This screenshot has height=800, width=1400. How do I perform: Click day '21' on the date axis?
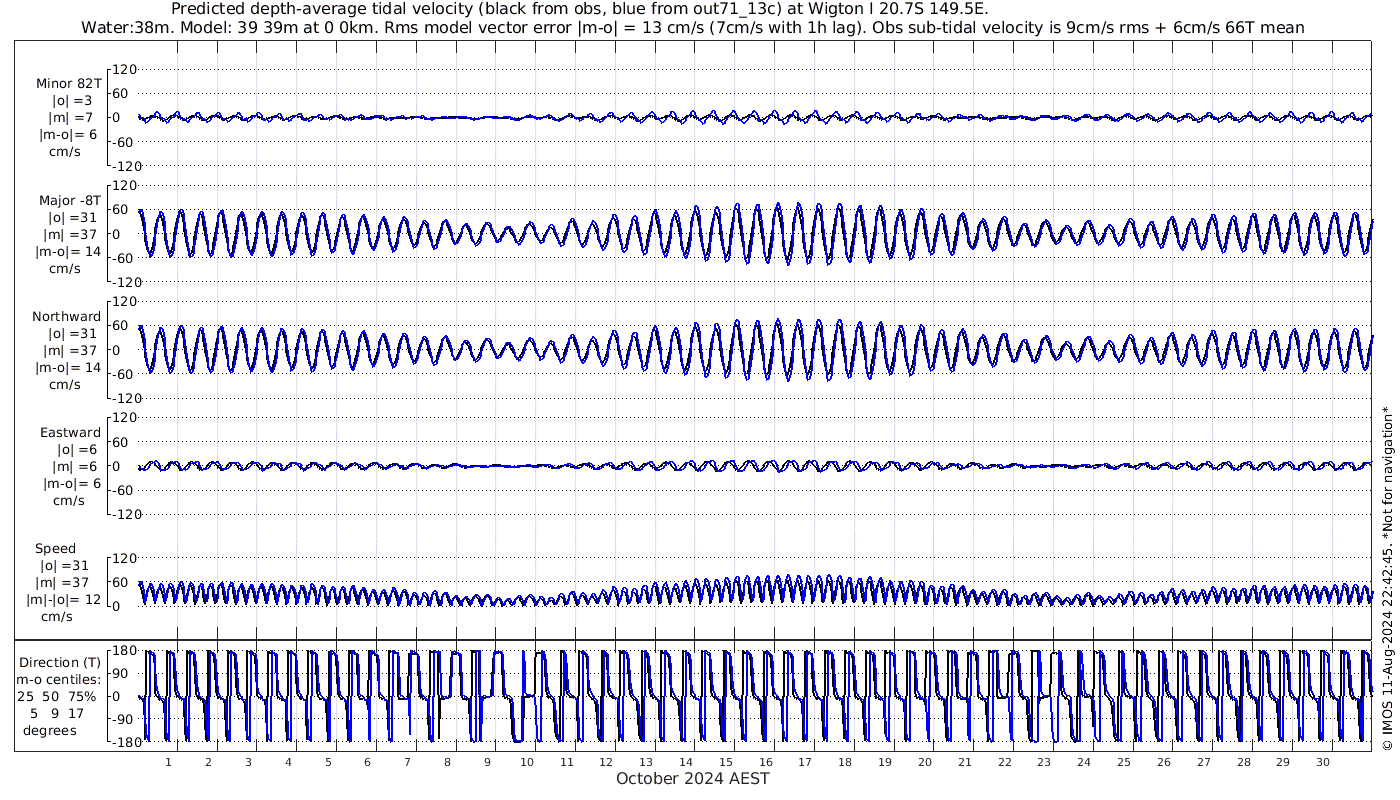point(965,762)
